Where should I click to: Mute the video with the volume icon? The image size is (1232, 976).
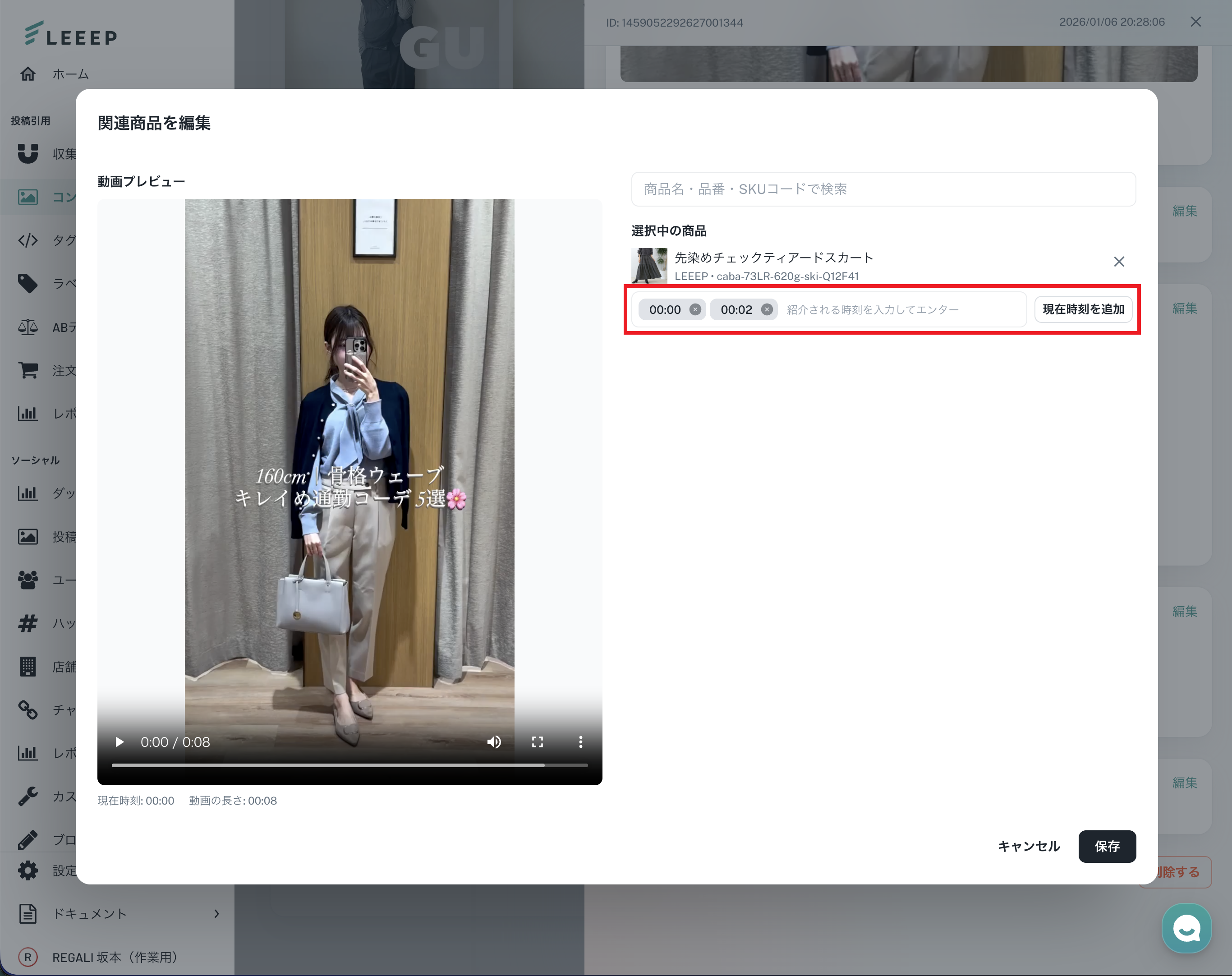(x=494, y=742)
